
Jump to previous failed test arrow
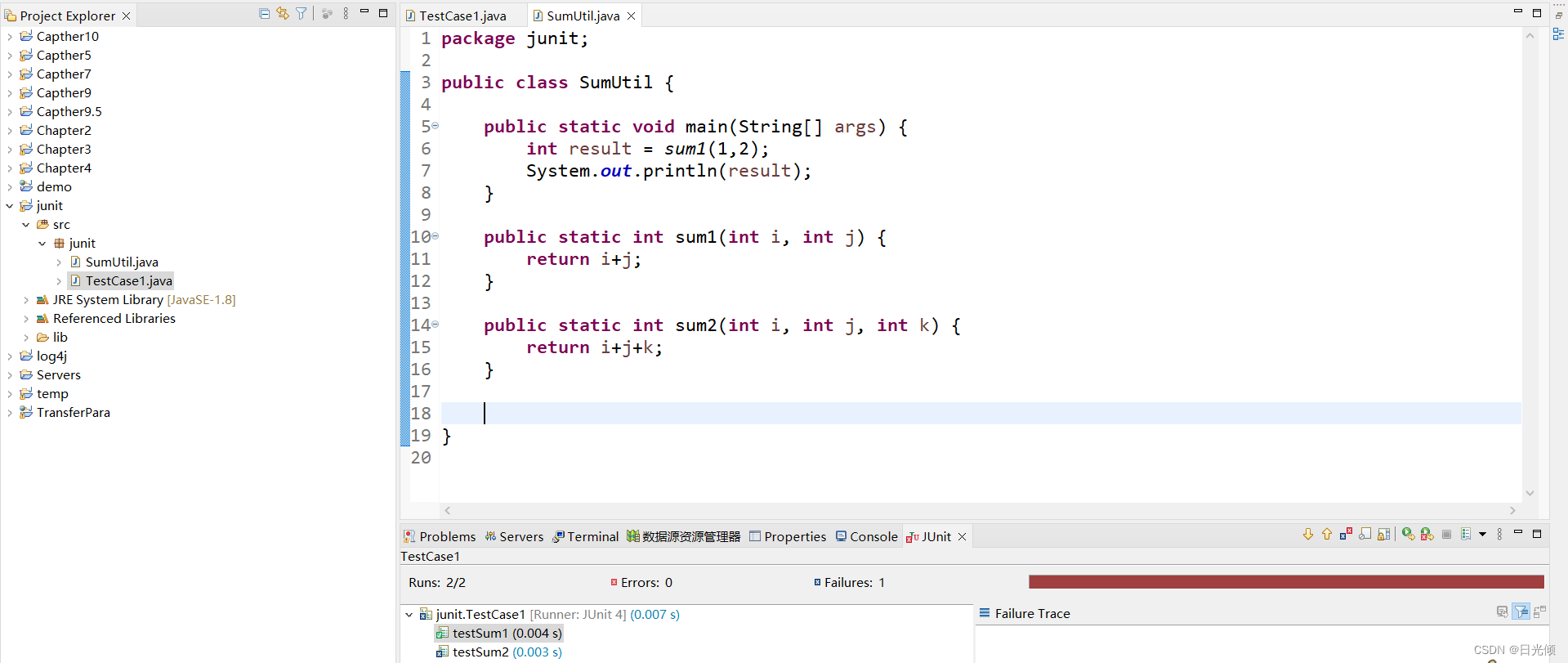point(1327,534)
